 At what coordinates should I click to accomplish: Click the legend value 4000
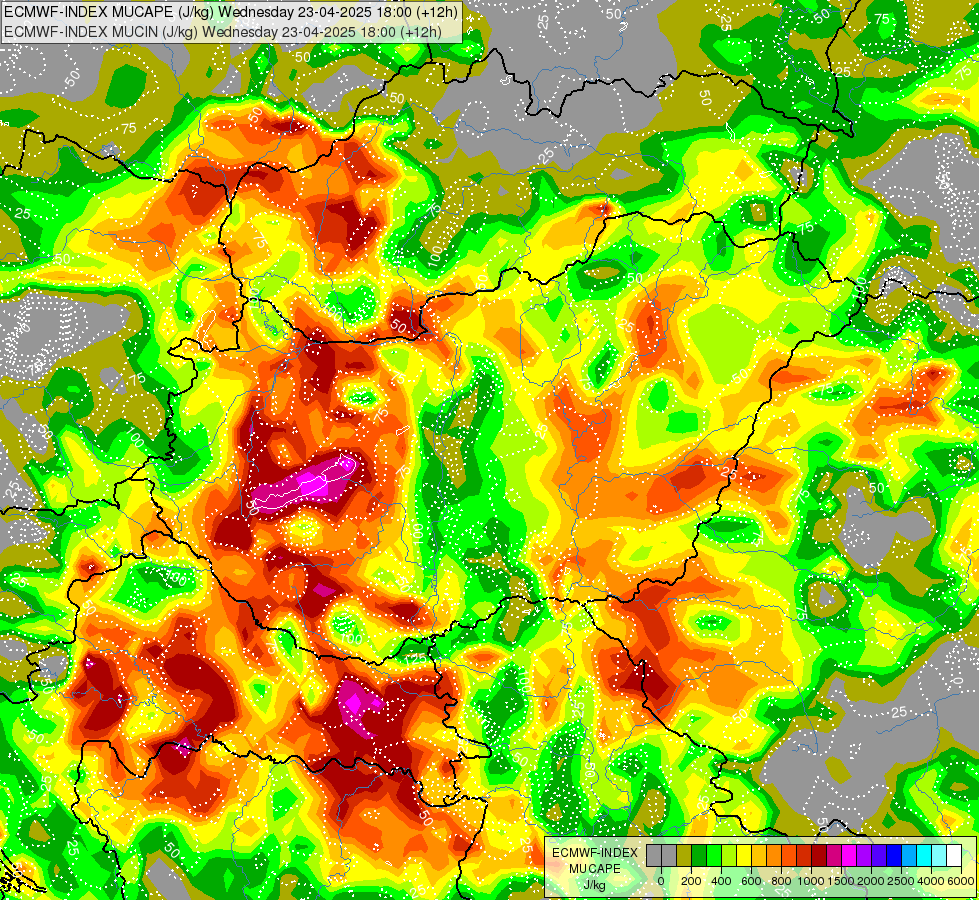click(x=931, y=881)
